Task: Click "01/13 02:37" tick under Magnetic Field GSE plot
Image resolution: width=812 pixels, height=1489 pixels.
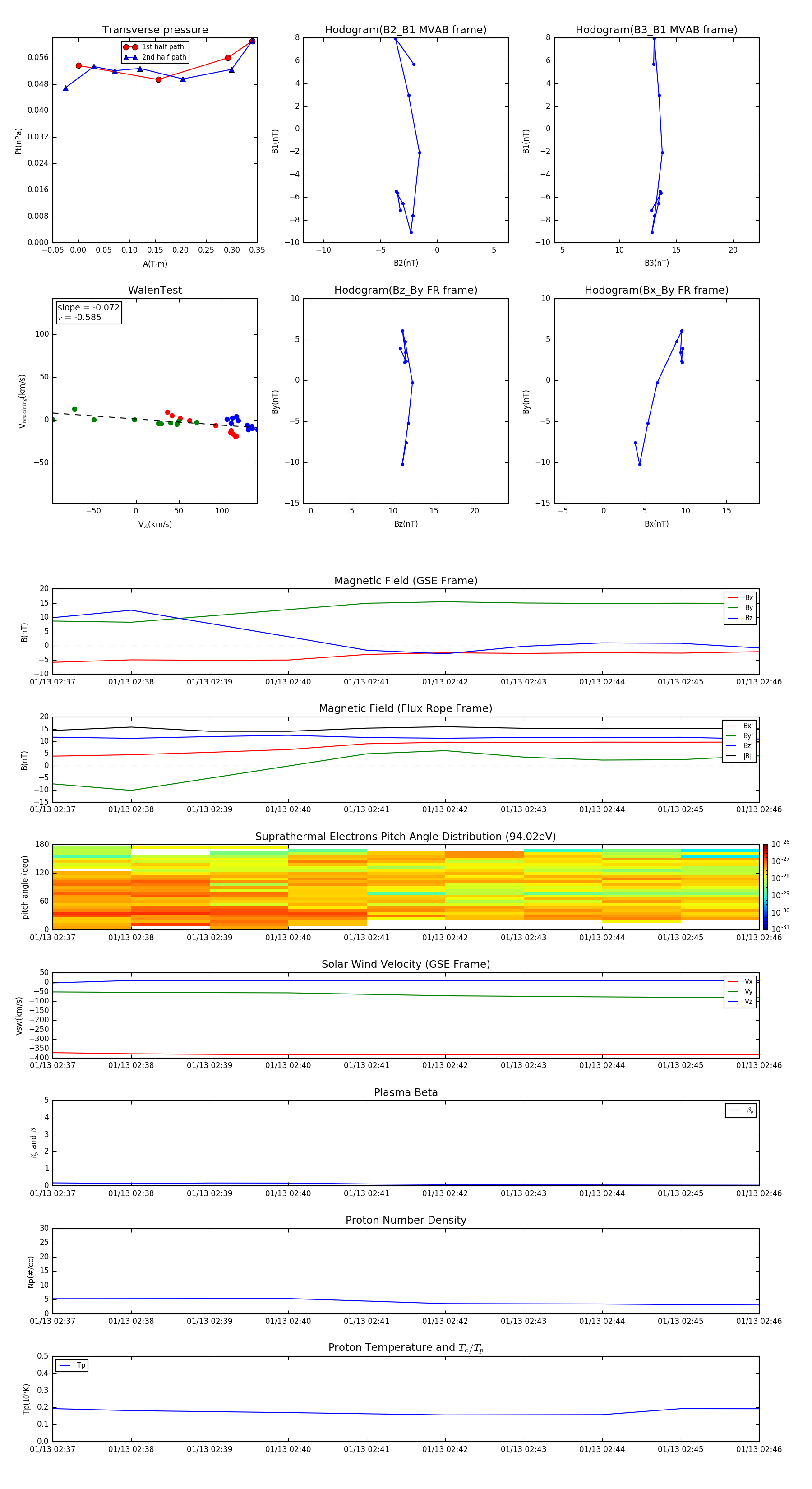Action: click(x=53, y=682)
